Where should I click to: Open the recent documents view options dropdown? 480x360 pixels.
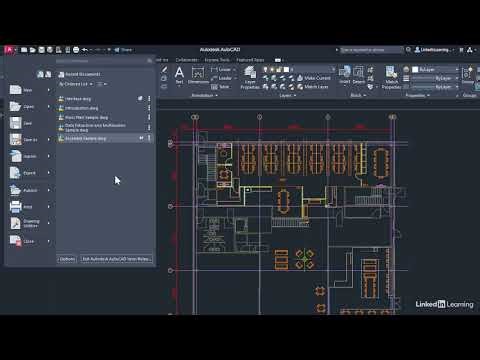(x=102, y=84)
